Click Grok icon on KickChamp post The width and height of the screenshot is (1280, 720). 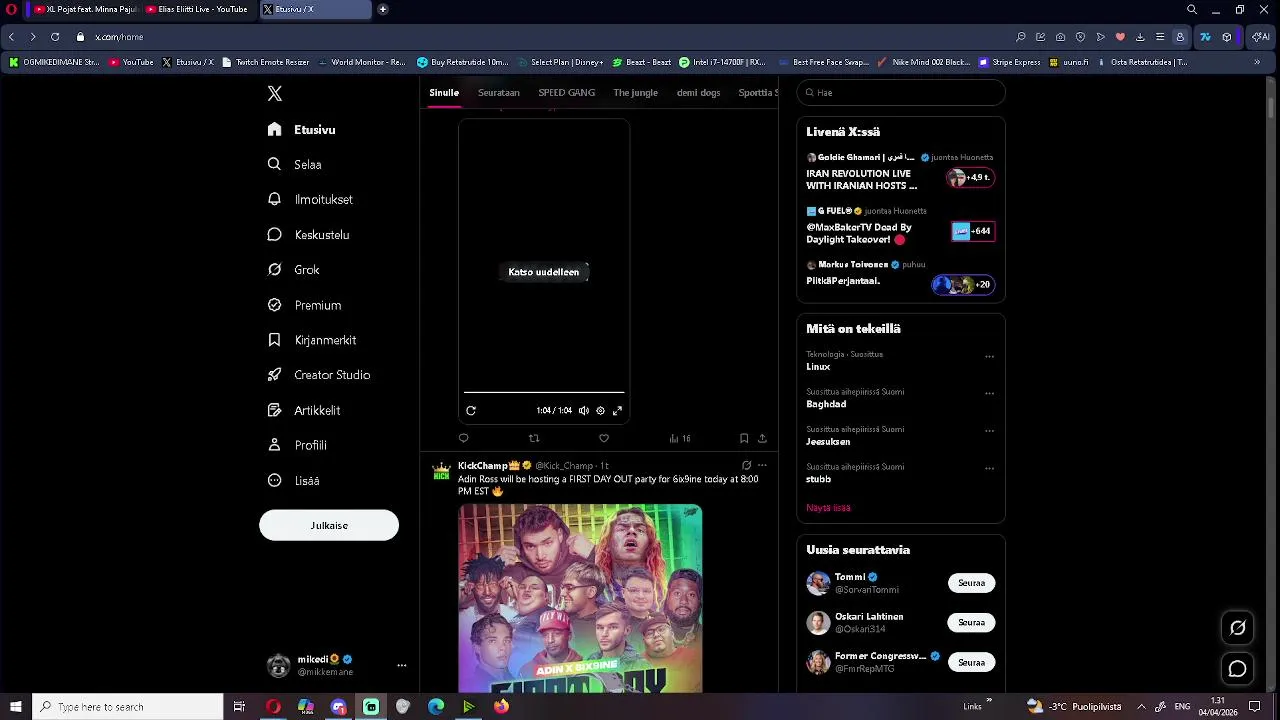[746, 465]
